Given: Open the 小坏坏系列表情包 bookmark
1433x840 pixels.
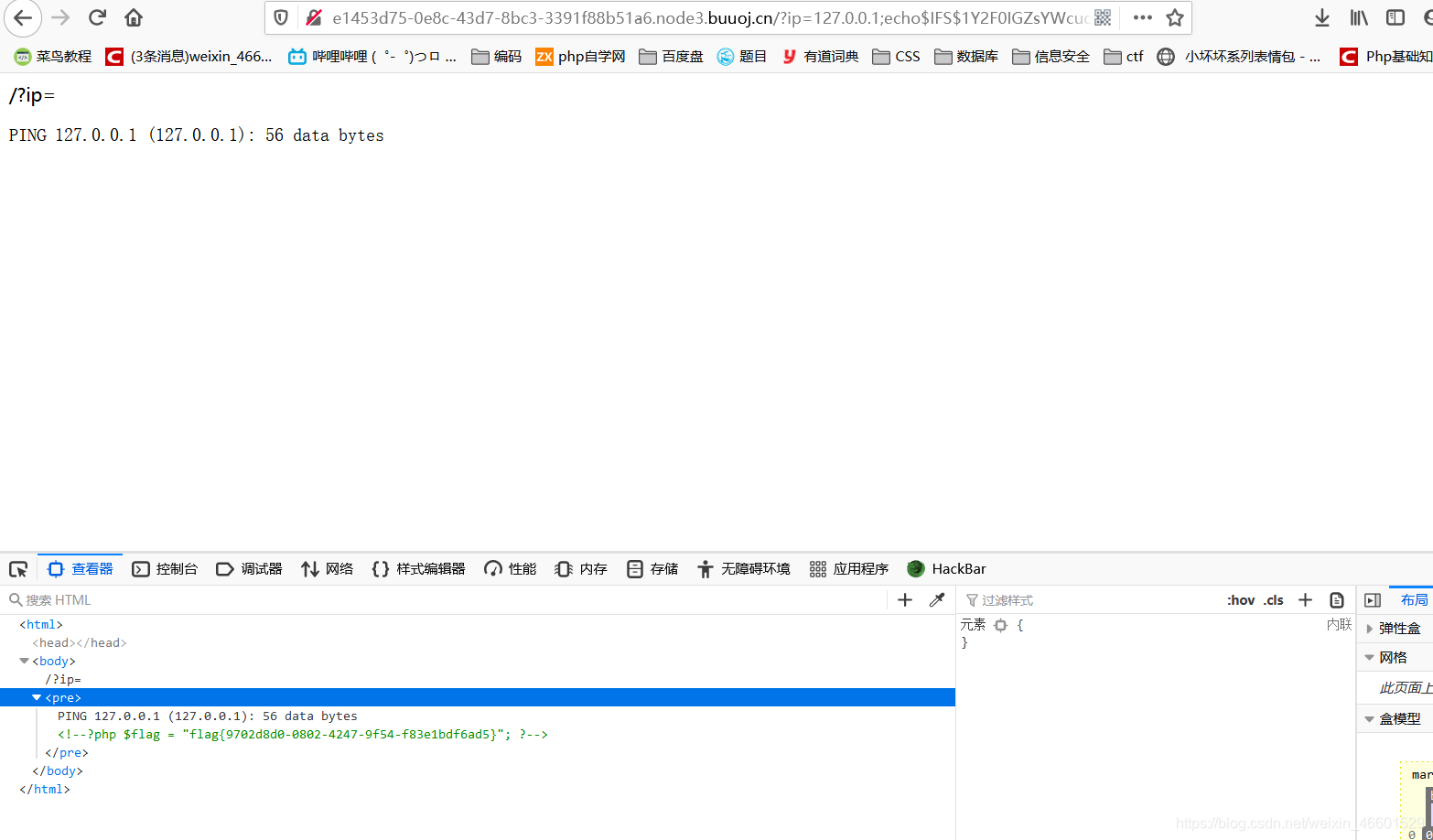Looking at the screenshot, I should [1239, 57].
